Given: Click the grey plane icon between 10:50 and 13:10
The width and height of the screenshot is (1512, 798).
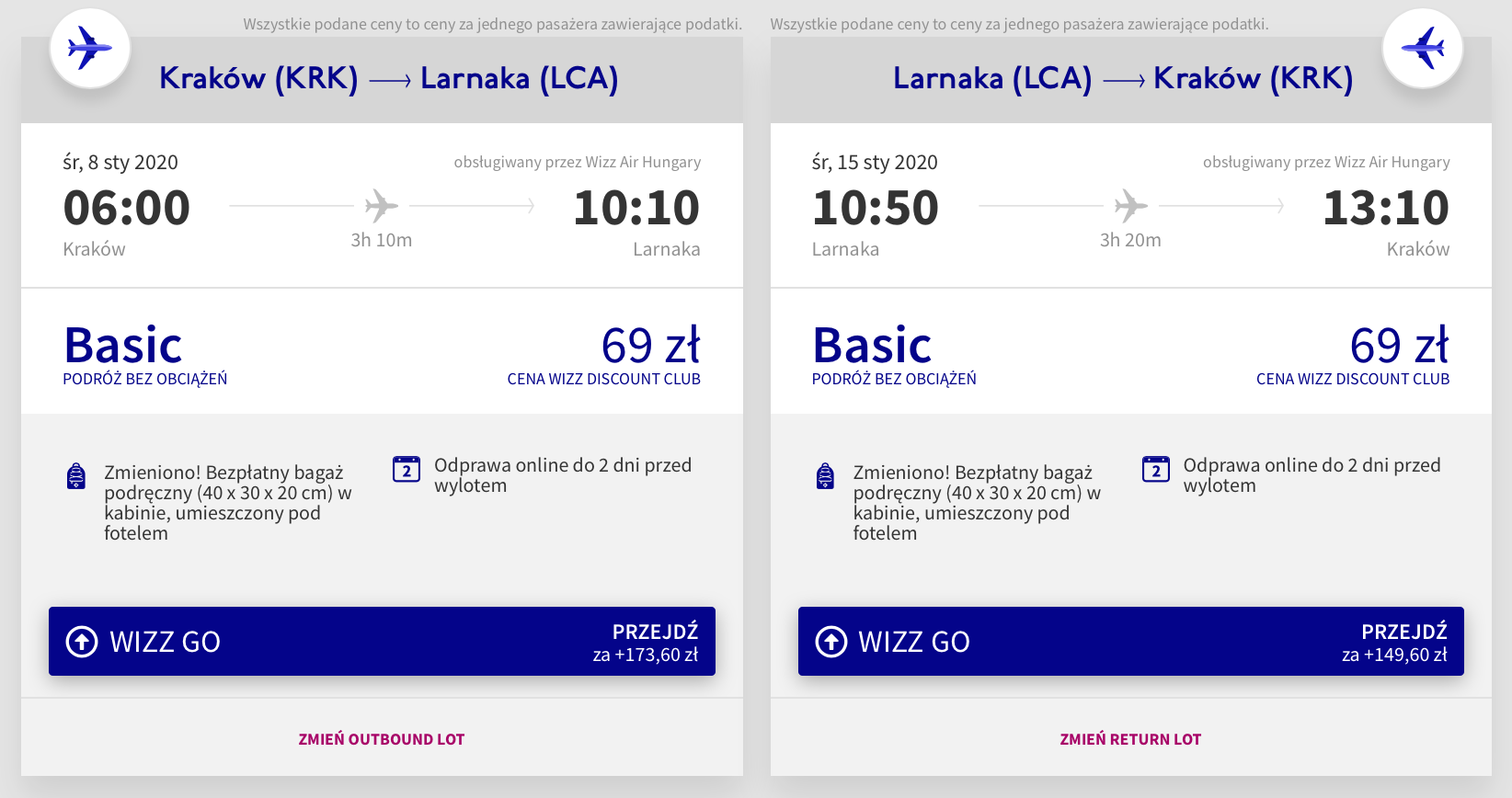Looking at the screenshot, I should point(1131,206).
